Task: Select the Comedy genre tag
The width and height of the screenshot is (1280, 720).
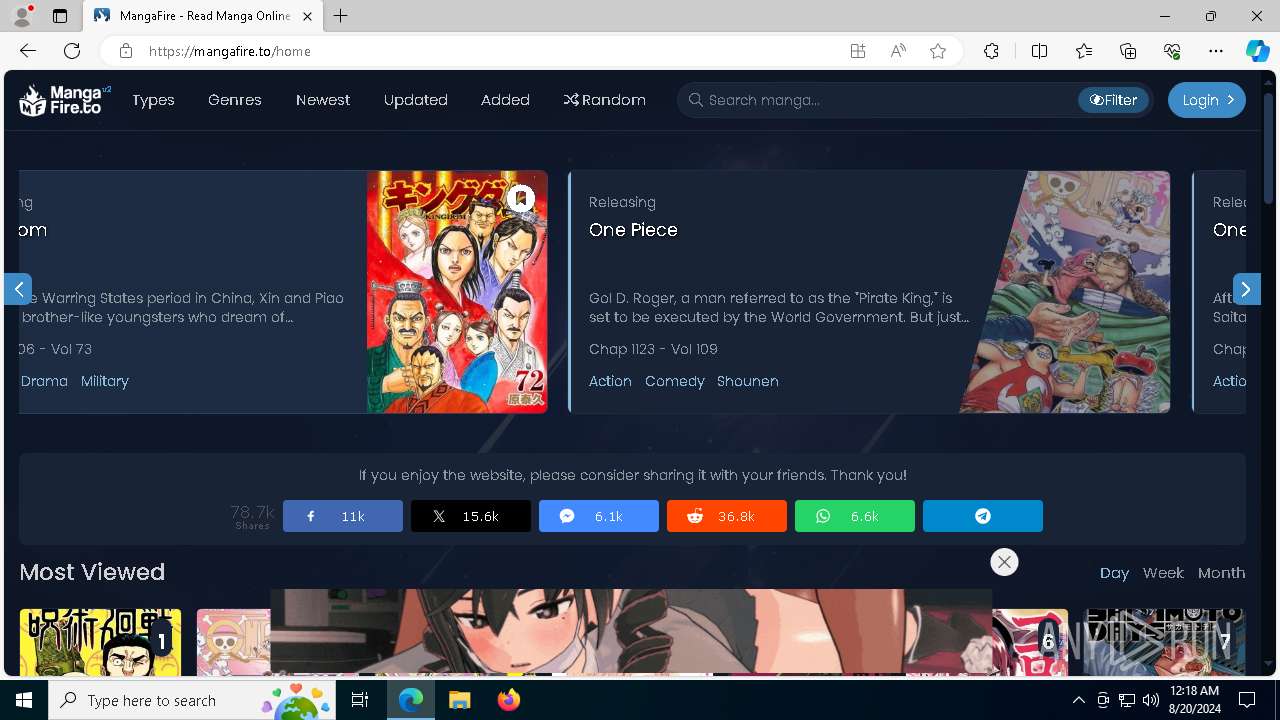Action: 675,381
